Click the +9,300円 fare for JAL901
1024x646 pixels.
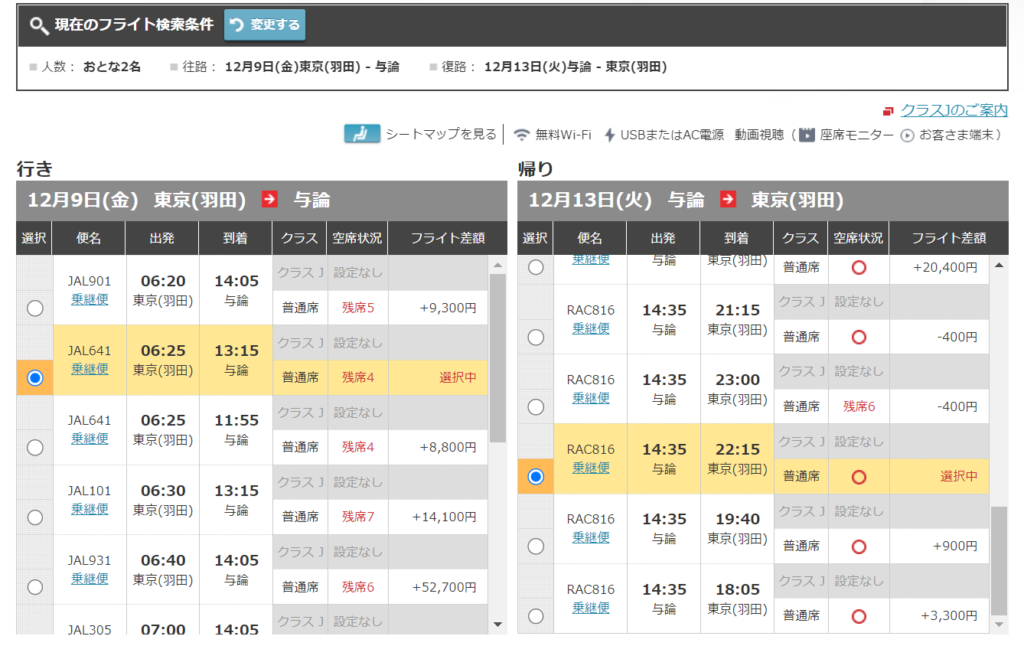[x=447, y=308]
